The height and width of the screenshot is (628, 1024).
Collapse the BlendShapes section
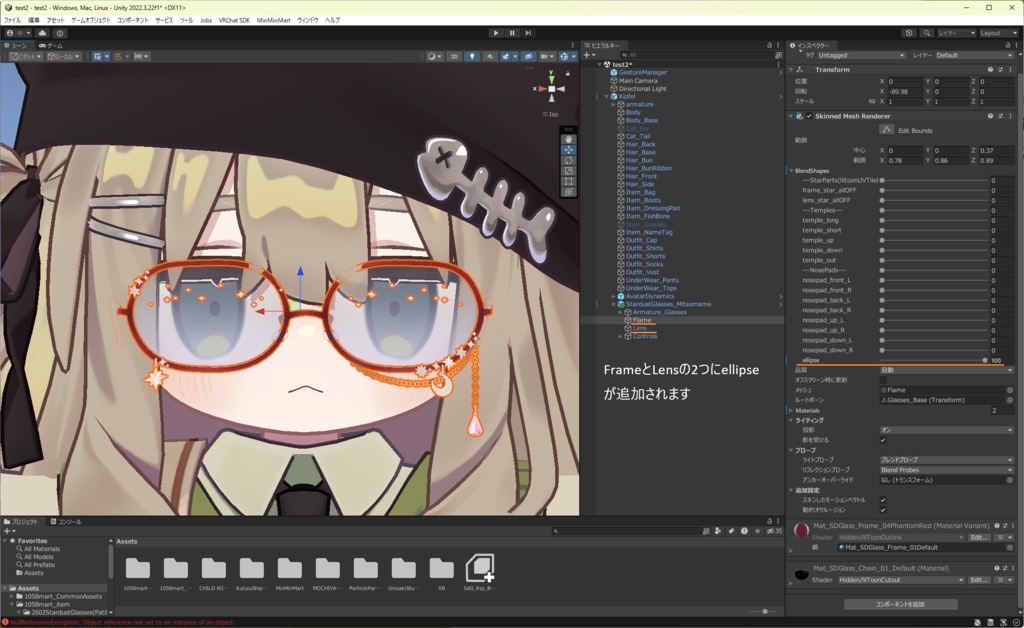coord(791,170)
